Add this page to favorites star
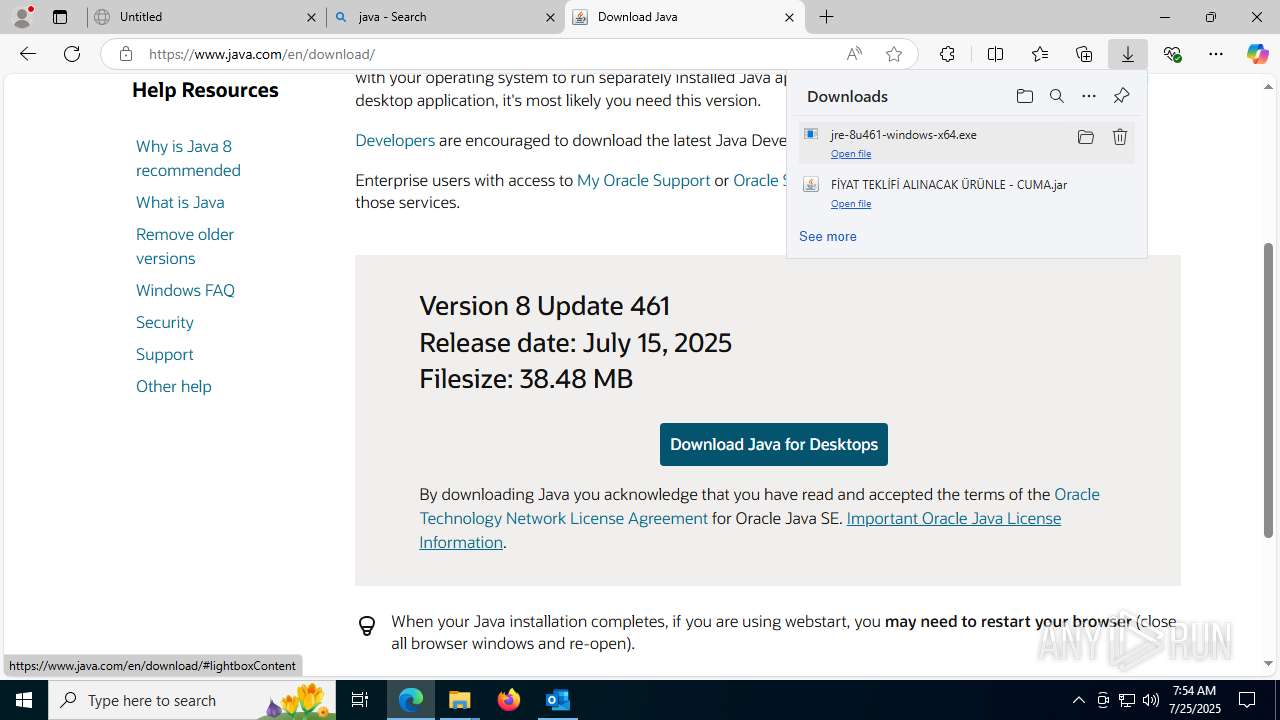 pyautogui.click(x=894, y=54)
